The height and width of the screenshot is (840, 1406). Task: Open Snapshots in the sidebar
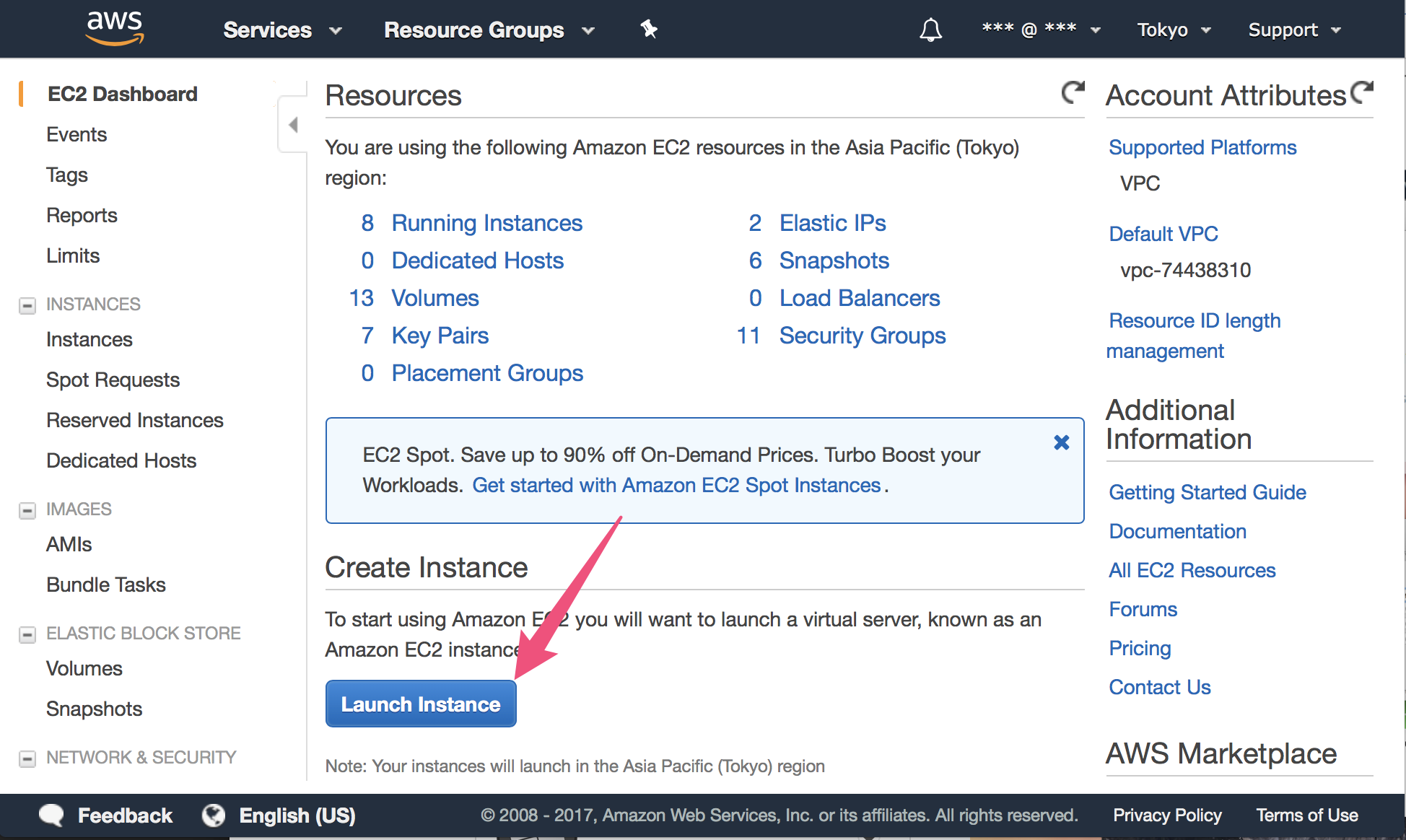[95, 709]
